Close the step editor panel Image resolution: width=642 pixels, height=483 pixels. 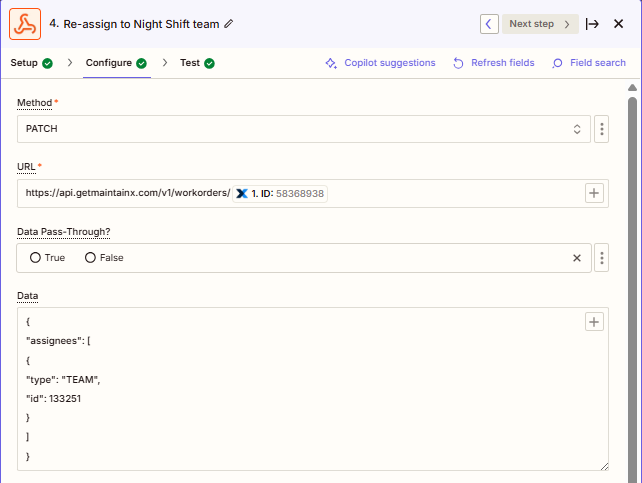(618, 24)
